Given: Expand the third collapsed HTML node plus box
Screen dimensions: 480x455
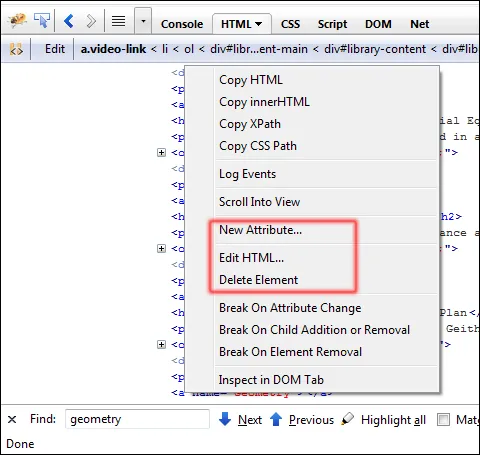Looking at the screenshot, I should tap(161, 345).
